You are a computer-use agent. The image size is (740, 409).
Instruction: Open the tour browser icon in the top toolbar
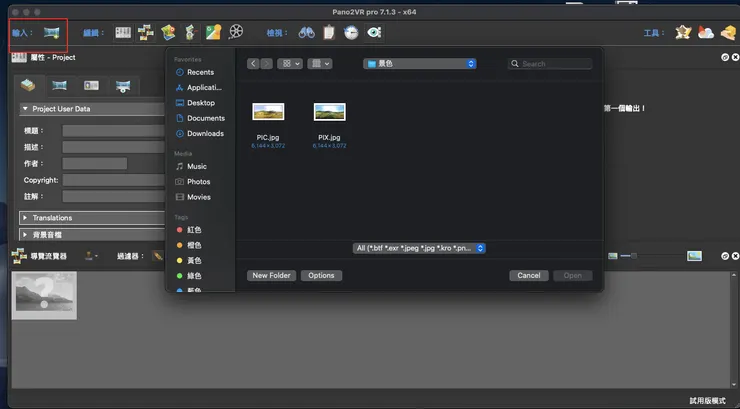[x=146, y=32]
